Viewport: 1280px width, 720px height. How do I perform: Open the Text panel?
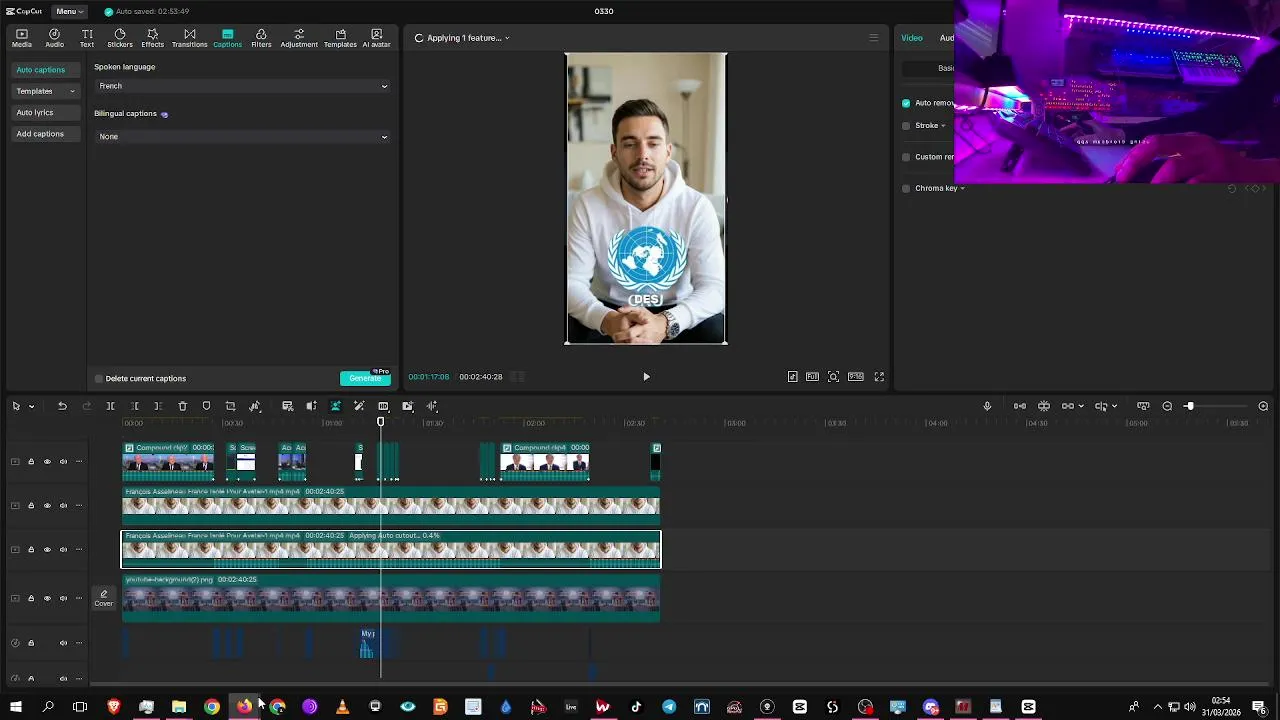[x=87, y=38]
